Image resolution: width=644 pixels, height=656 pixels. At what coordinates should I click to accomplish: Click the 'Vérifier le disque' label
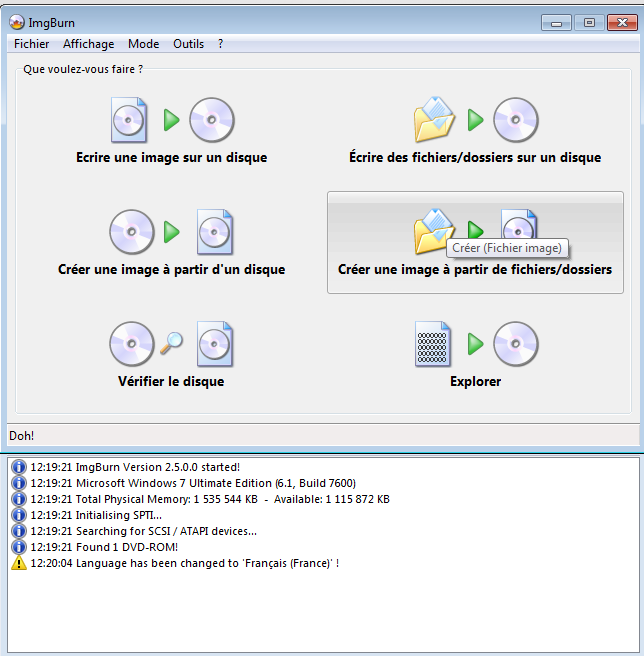tap(171, 382)
